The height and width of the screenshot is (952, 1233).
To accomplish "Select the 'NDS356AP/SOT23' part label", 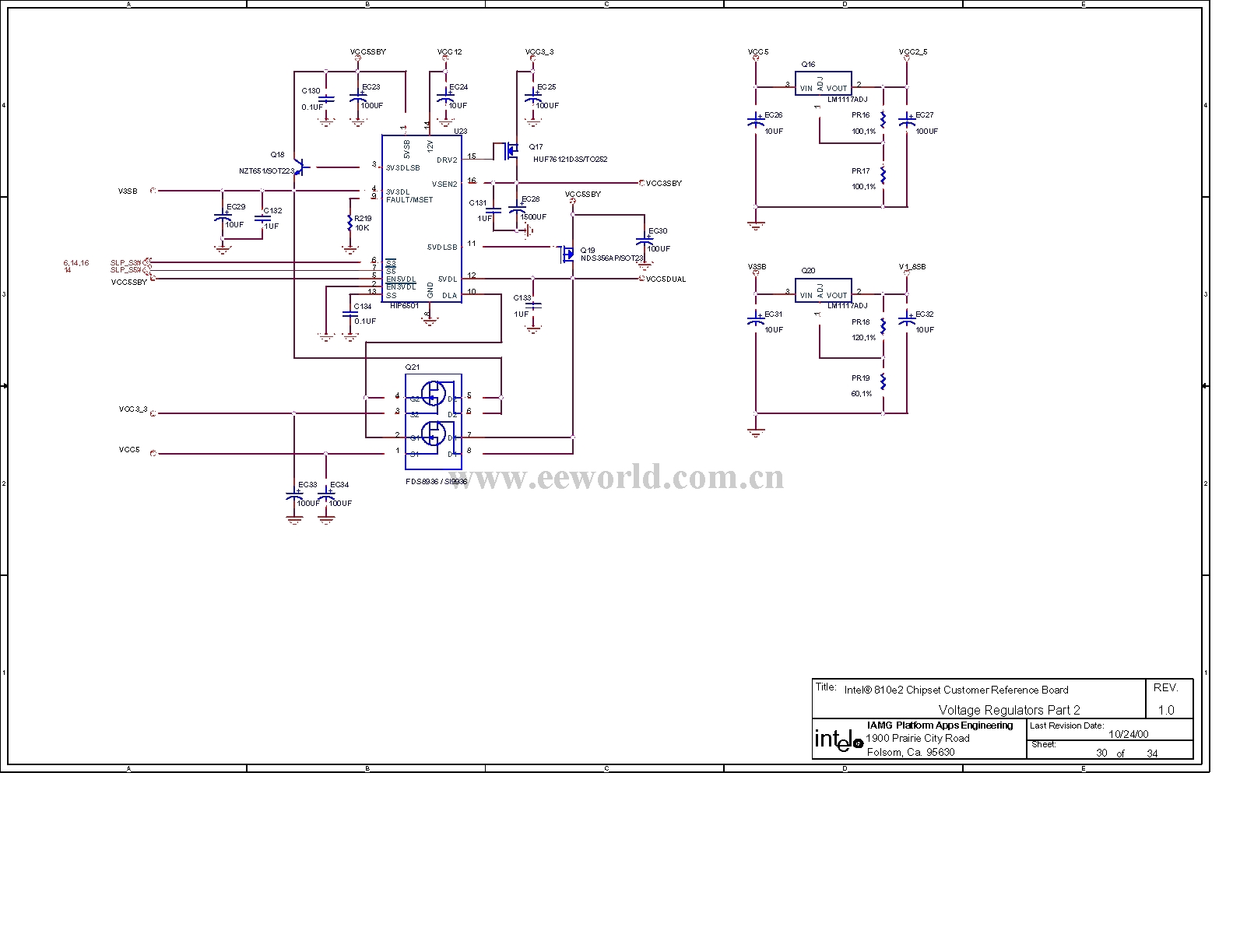I will point(612,258).
